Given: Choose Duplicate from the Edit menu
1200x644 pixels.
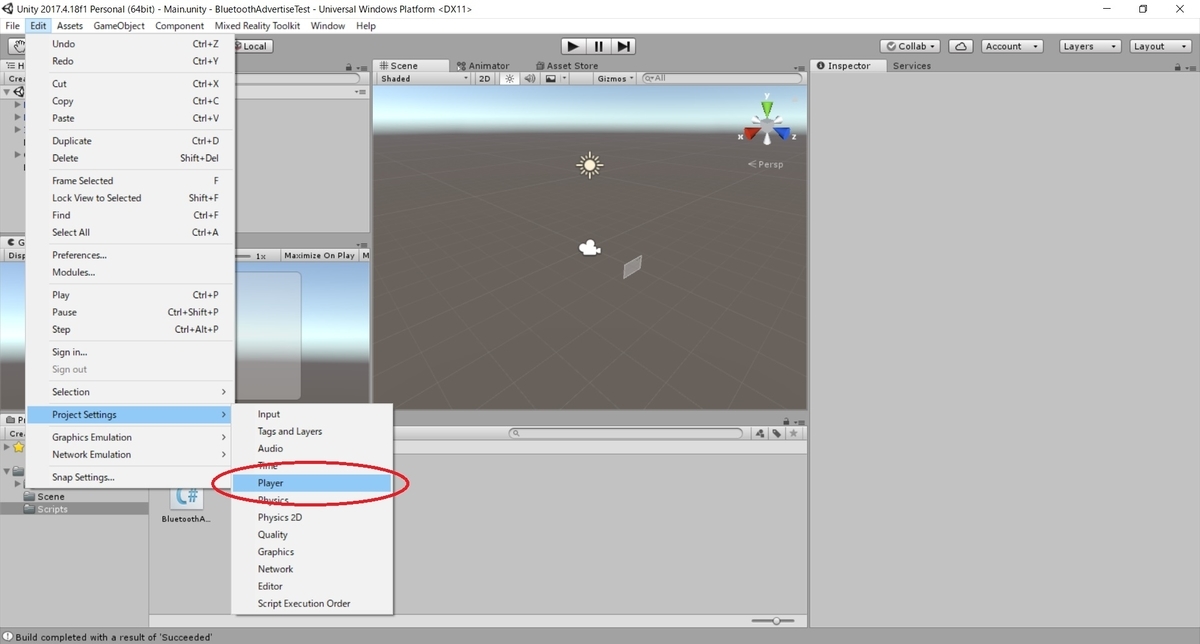Looking at the screenshot, I should pyautogui.click(x=130, y=141).
